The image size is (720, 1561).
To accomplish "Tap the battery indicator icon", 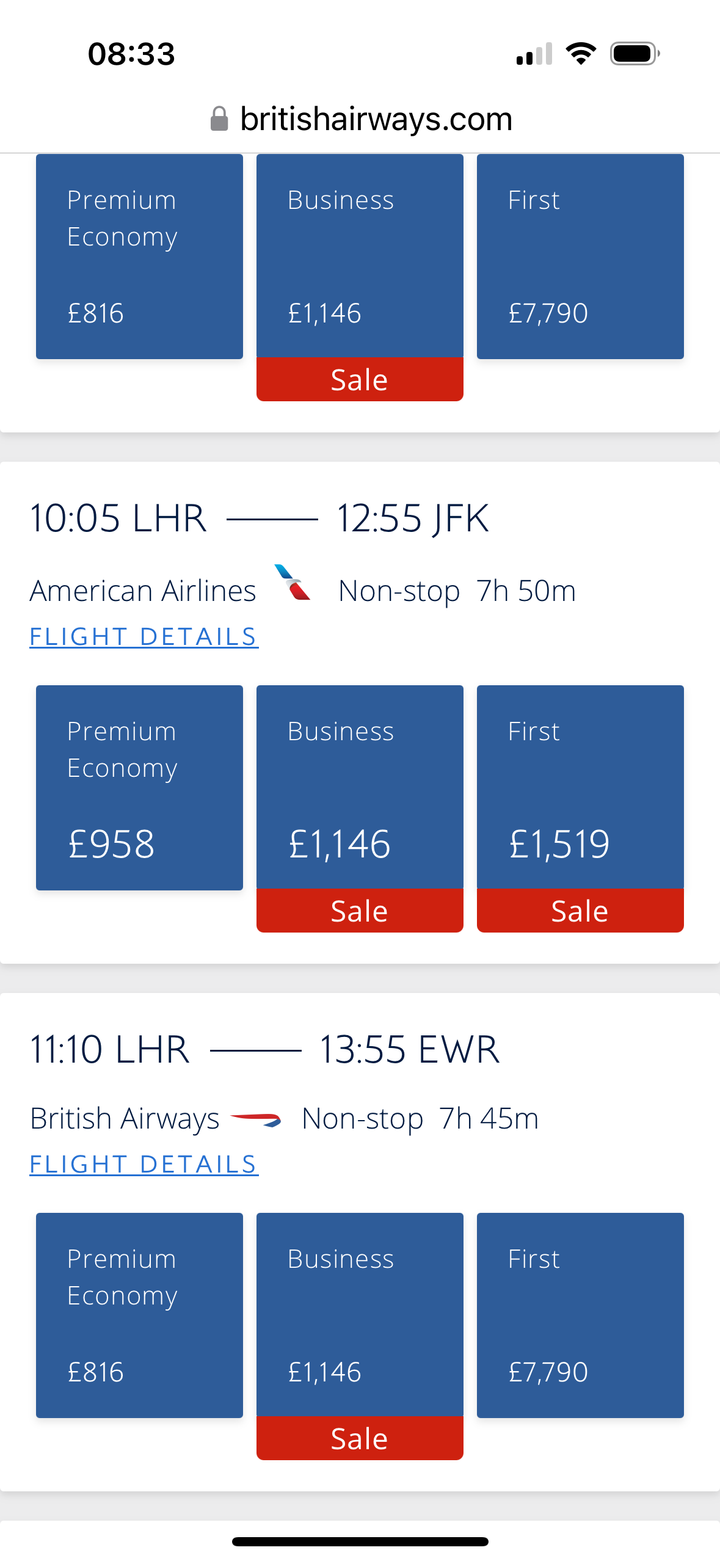I will click(x=635, y=54).
